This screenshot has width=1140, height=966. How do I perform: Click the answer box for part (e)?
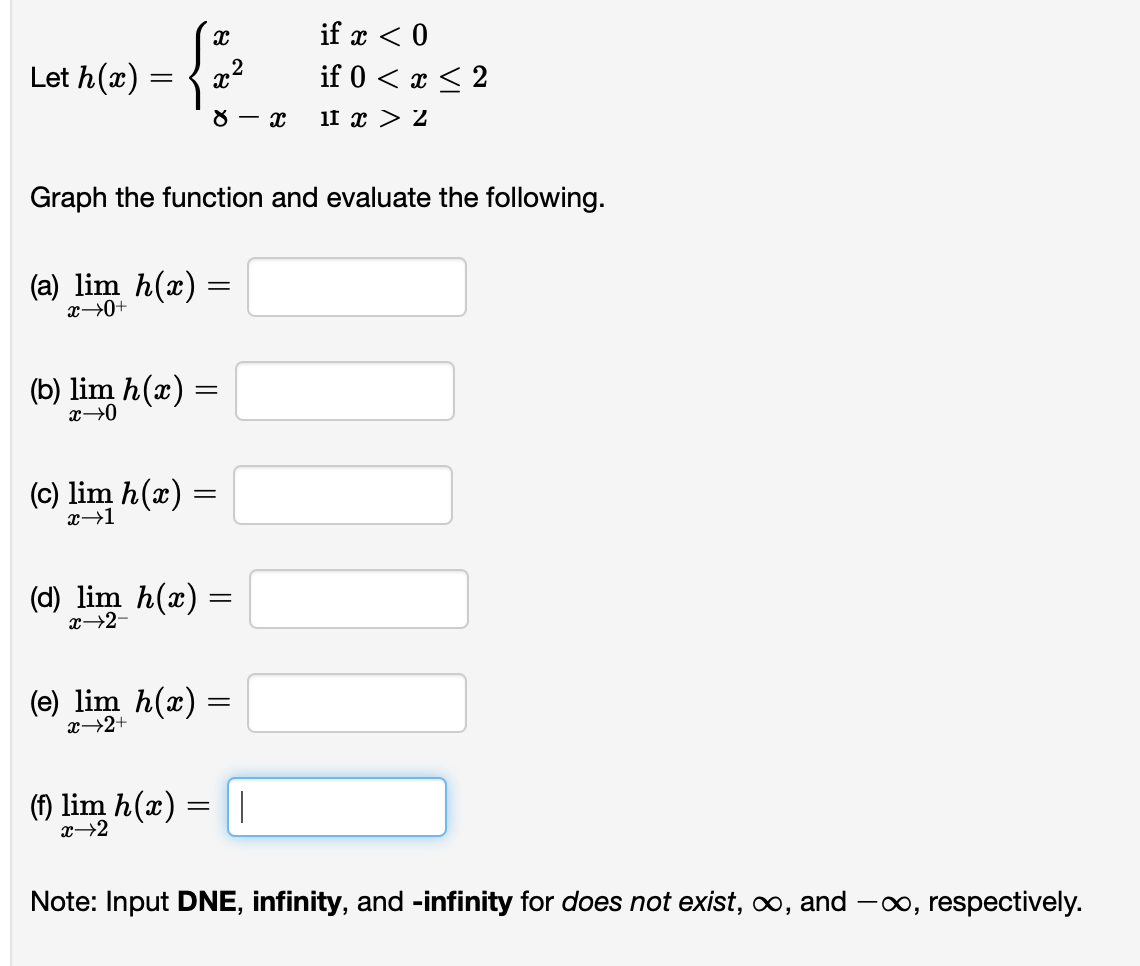tap(357, 702)
